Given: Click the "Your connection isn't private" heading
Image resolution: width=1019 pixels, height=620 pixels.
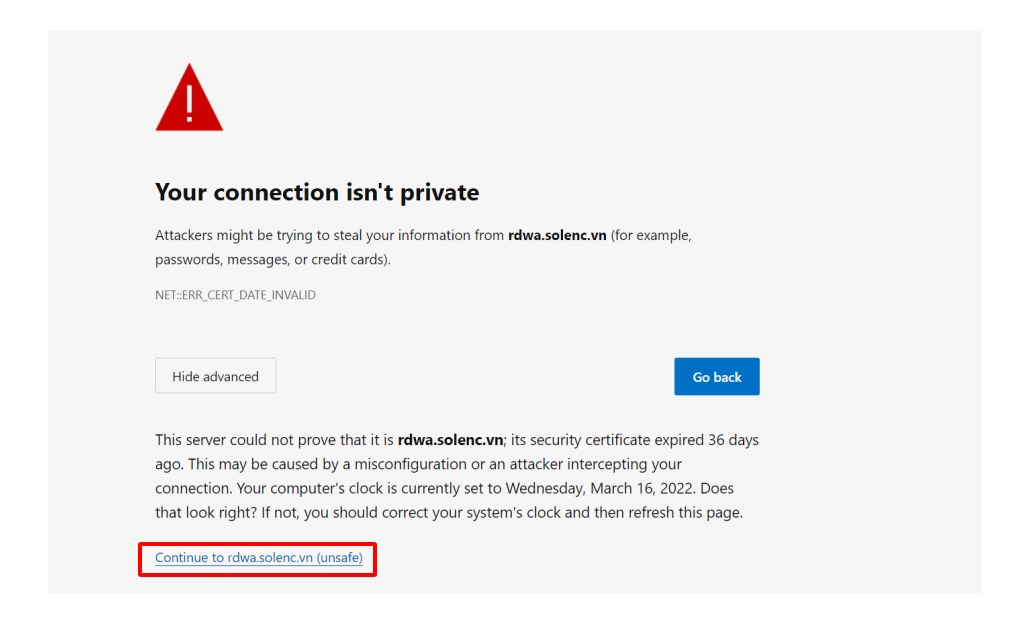Looking at the screenshot, I should pos(317,192).
